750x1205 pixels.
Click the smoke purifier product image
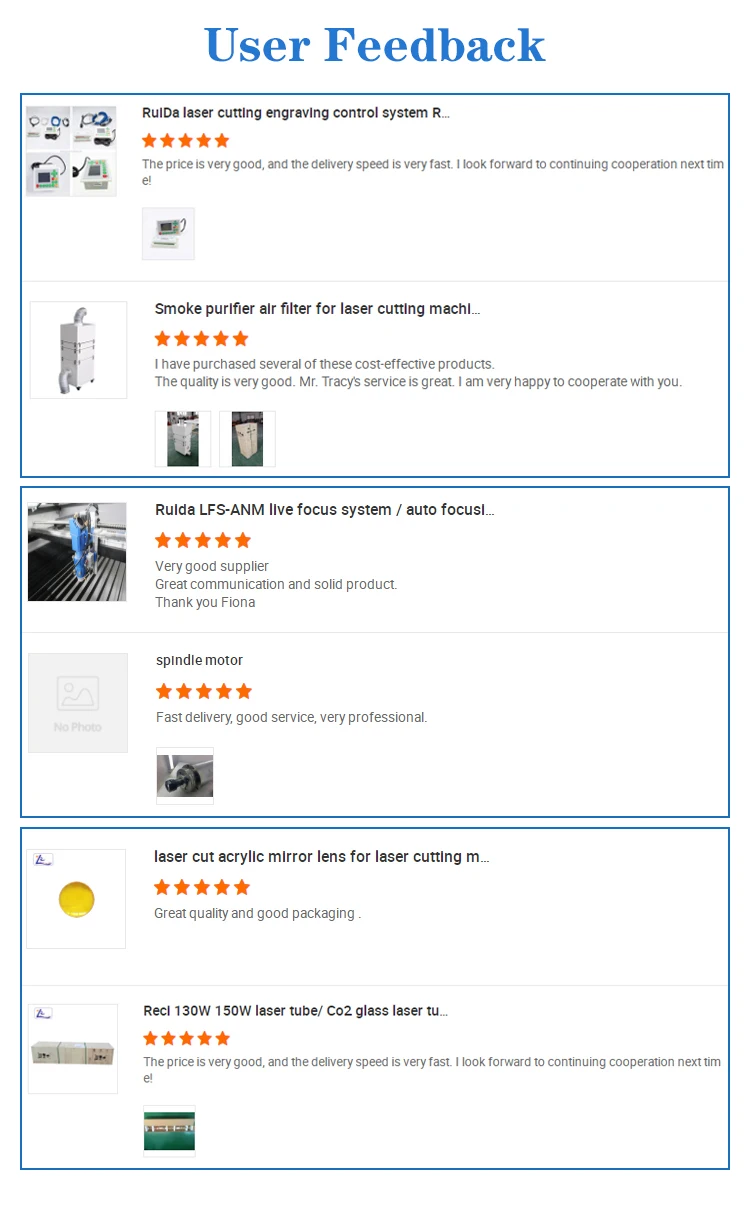click(78, 350)
